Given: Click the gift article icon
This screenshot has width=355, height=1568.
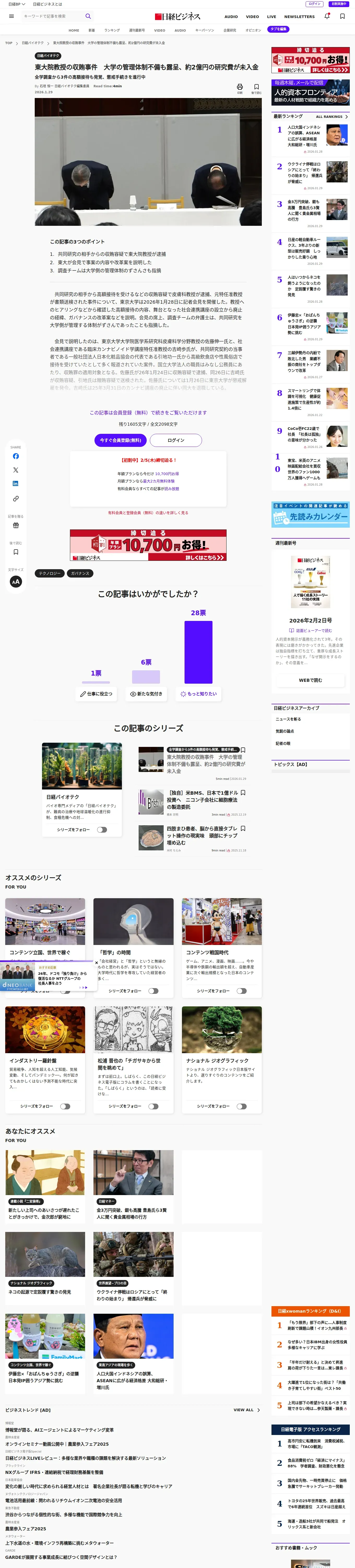Looking at the screenshot, I should (x=16, y=525).
